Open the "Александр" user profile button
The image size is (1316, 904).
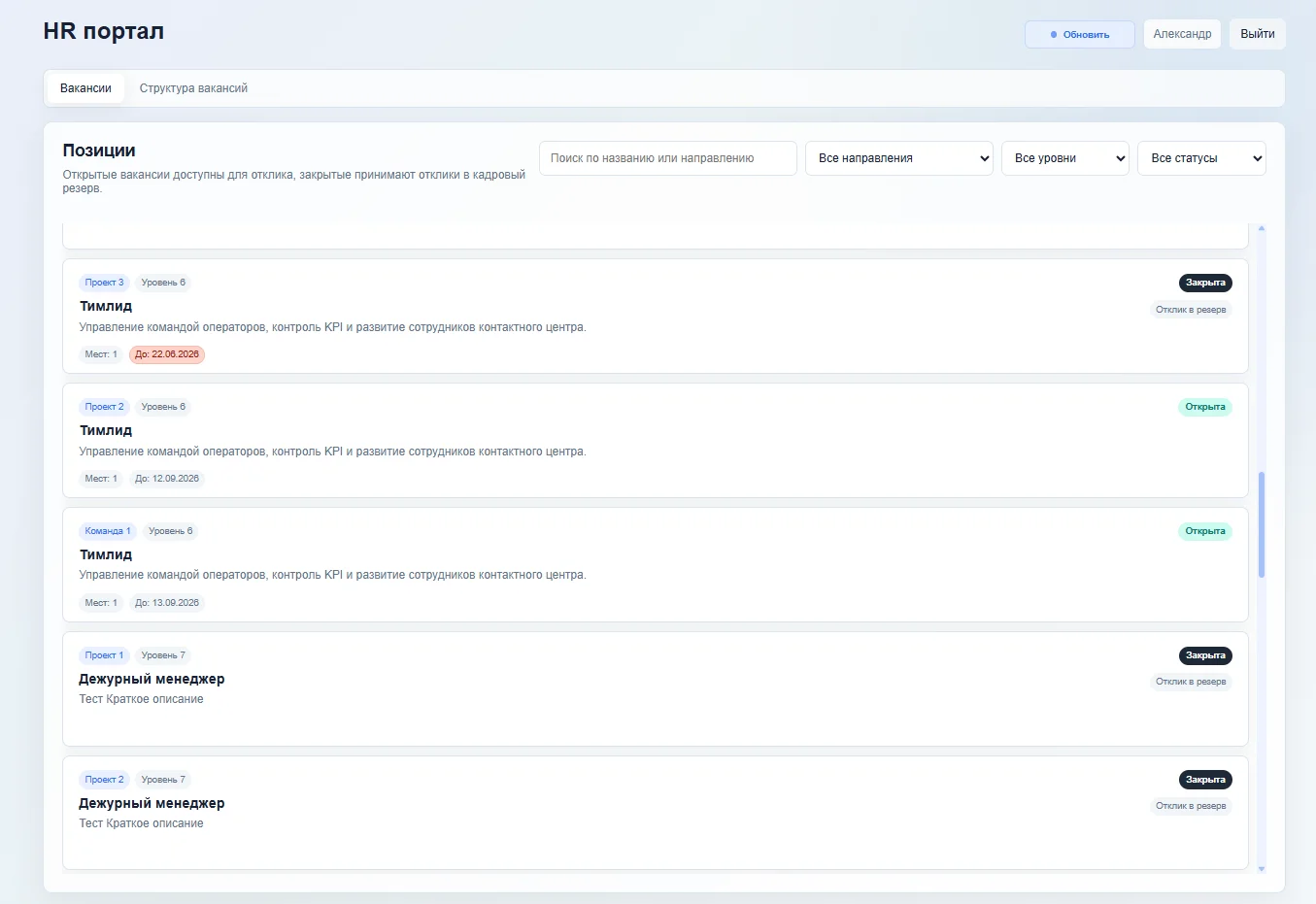[x=1182, y=34]
